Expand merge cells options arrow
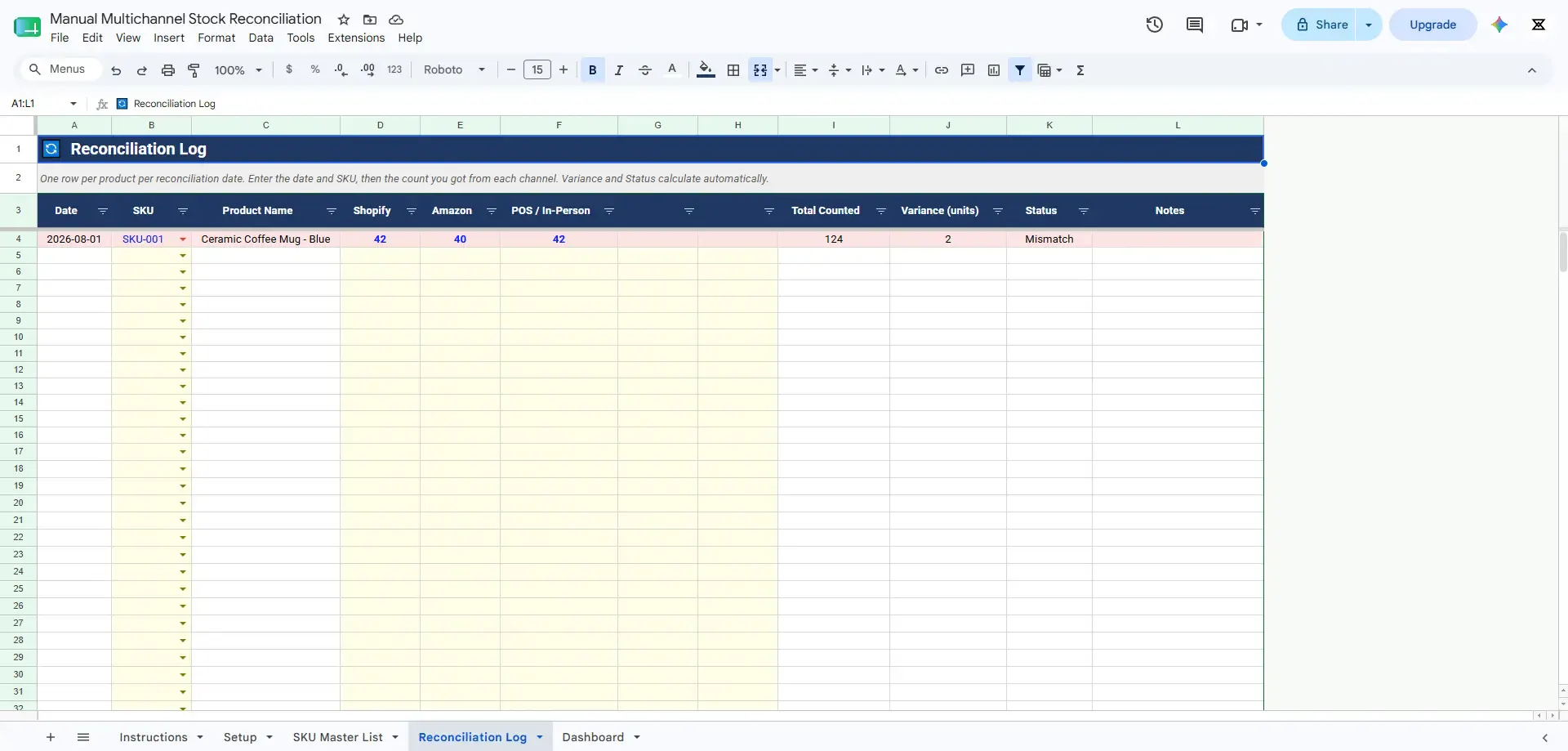 (x=777, y=70)
